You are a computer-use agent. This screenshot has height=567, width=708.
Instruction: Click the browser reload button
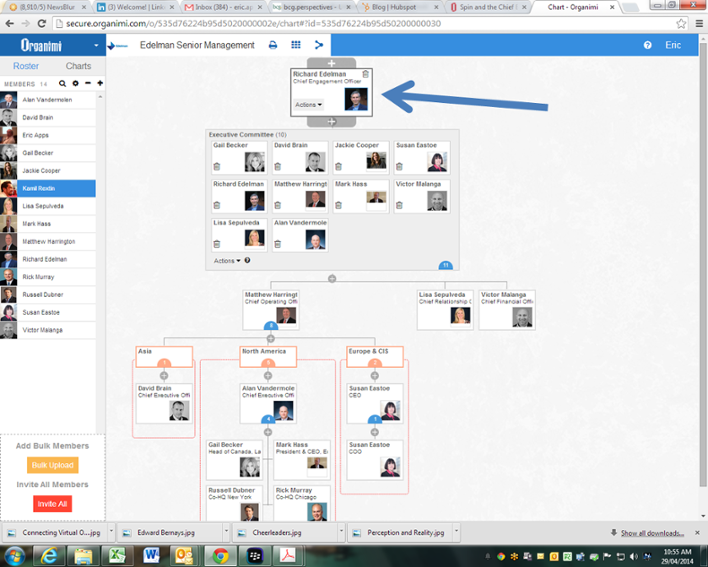pyautogui.click(x=42, y=23)
